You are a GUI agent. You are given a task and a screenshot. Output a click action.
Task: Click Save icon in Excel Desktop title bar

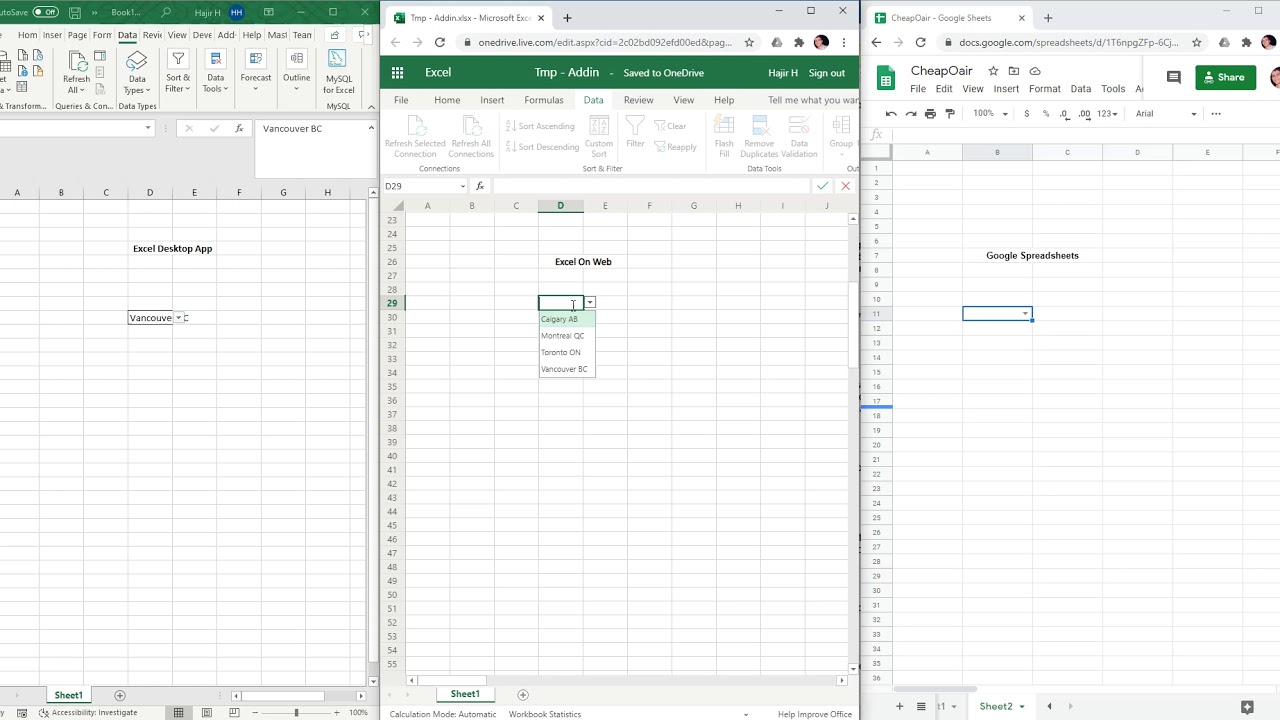pyautogui.click(x=75, y=12)
